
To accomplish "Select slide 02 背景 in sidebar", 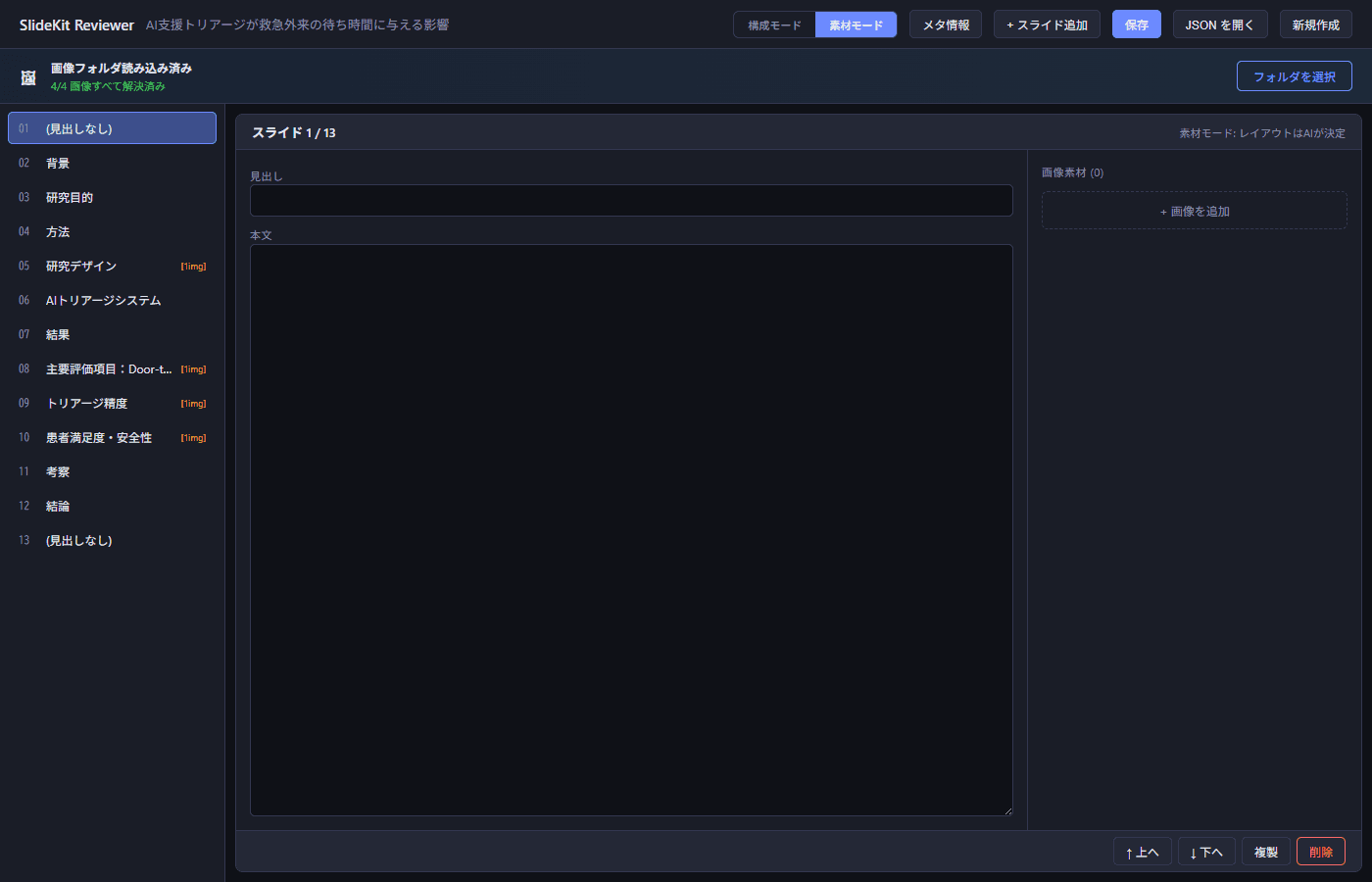I will pos(112,163).
